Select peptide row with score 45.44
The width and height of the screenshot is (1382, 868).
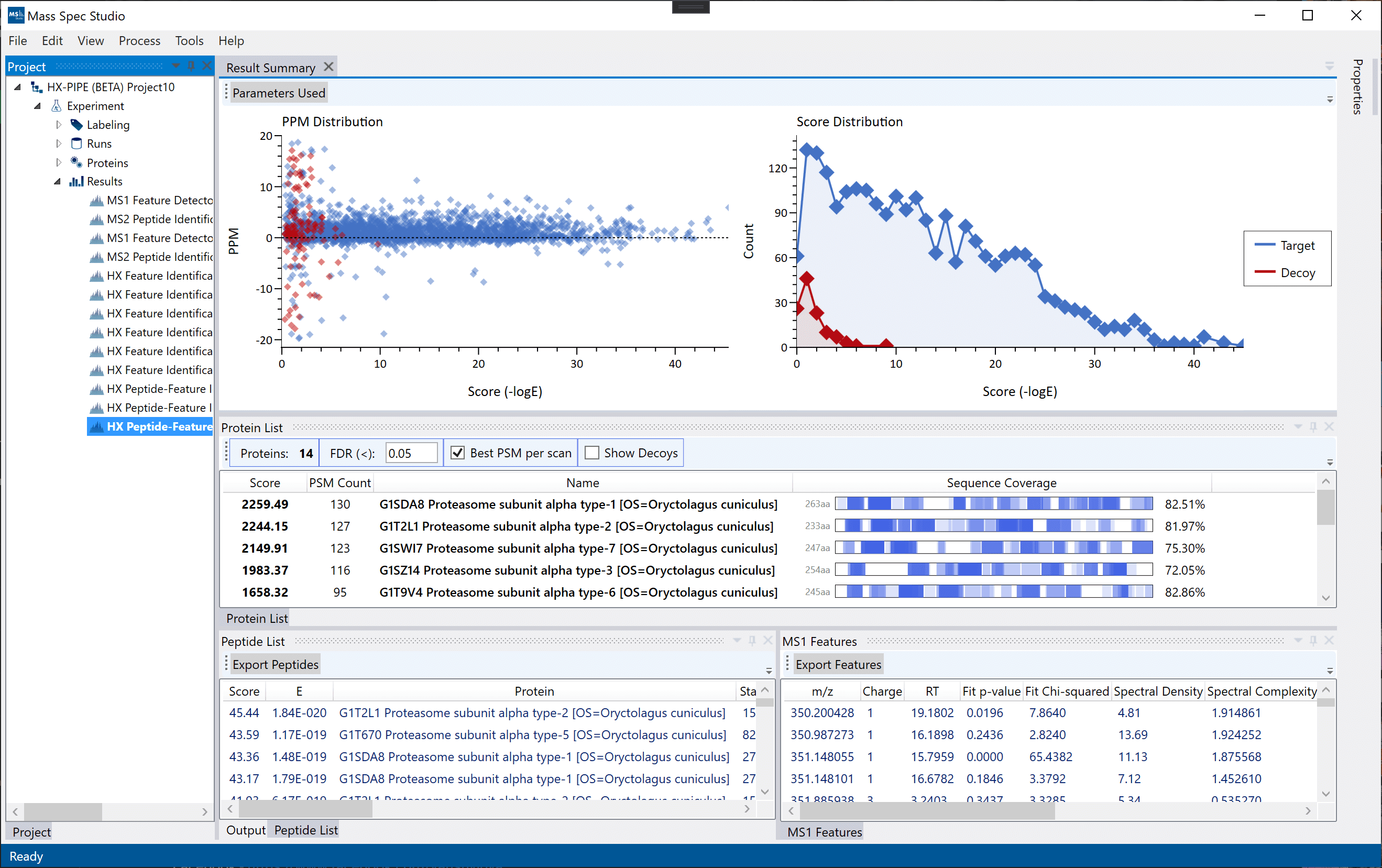[489, 712]
